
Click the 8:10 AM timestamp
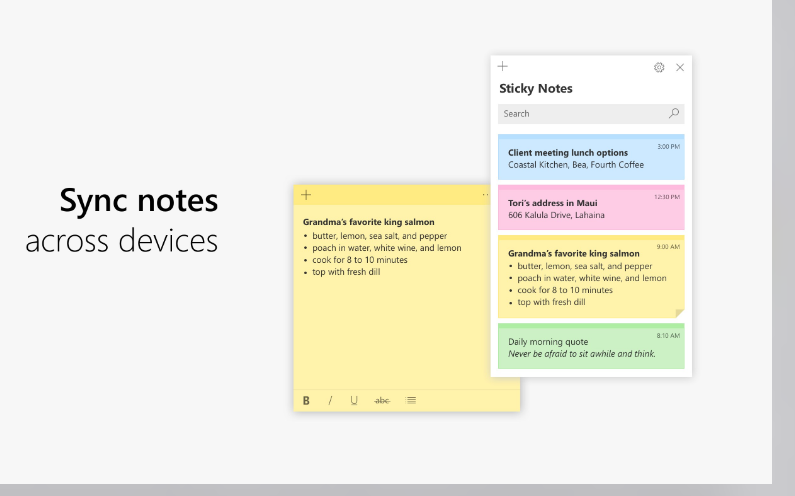[x=668, y=336]
